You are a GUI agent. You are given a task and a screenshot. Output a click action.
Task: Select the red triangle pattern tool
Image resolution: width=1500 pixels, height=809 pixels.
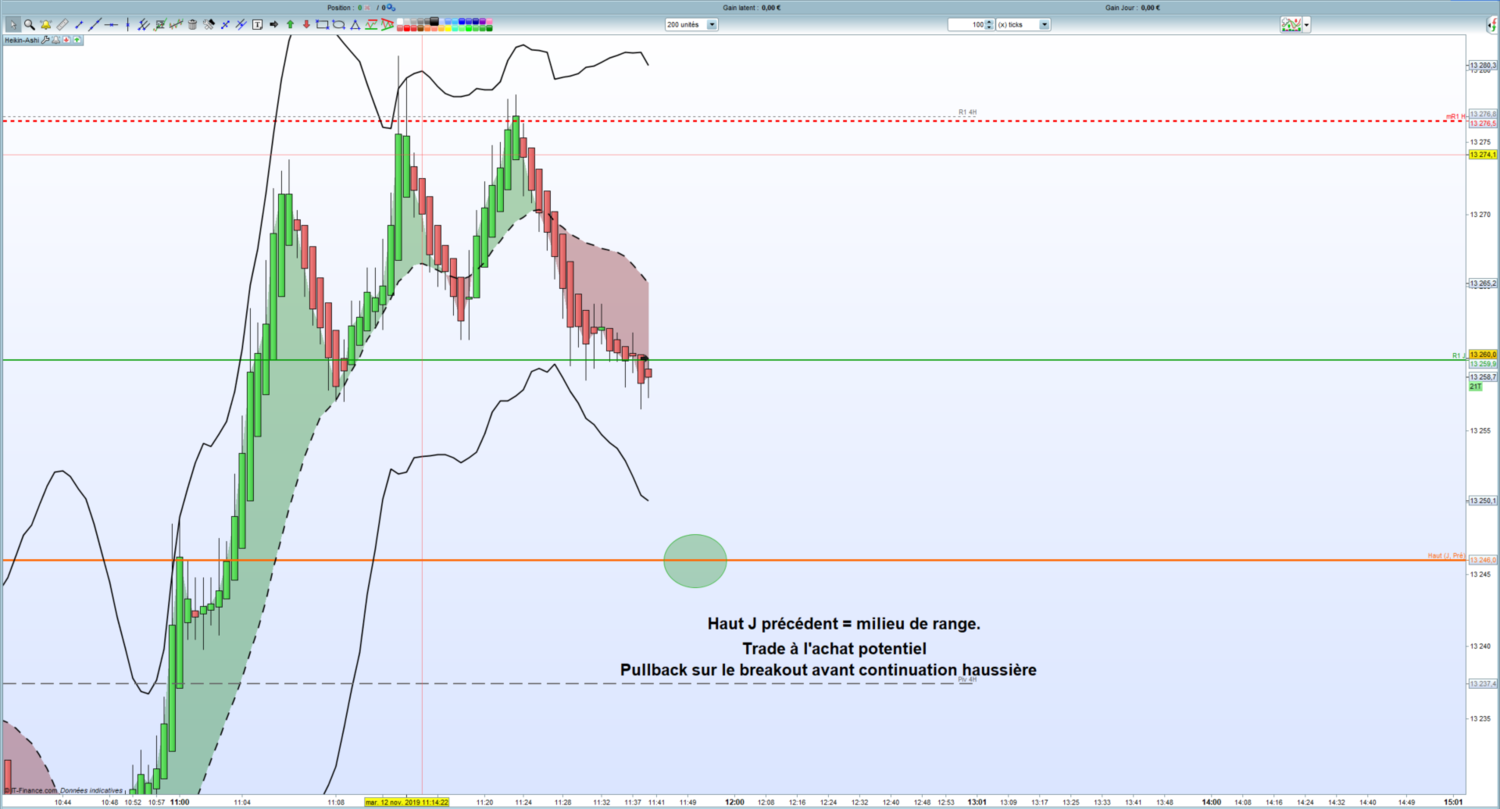(387, 24)
